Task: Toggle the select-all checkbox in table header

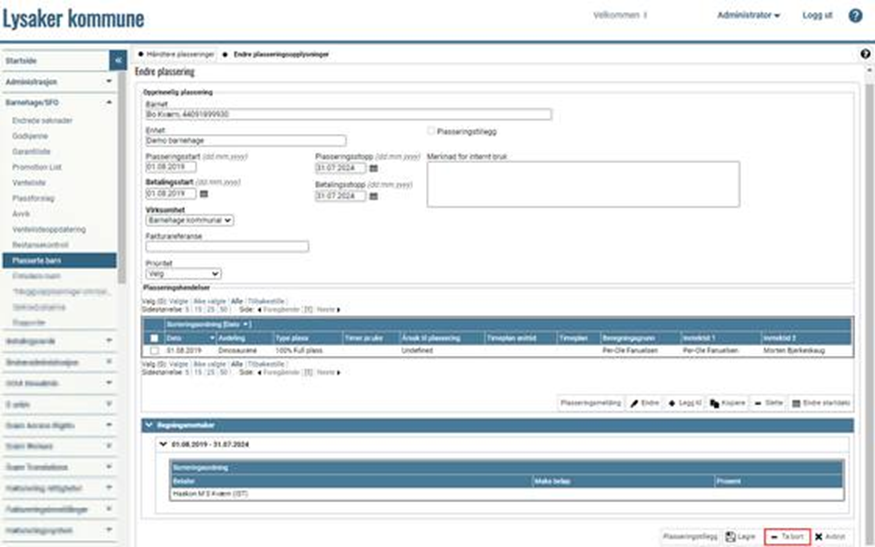Action: 154,338
